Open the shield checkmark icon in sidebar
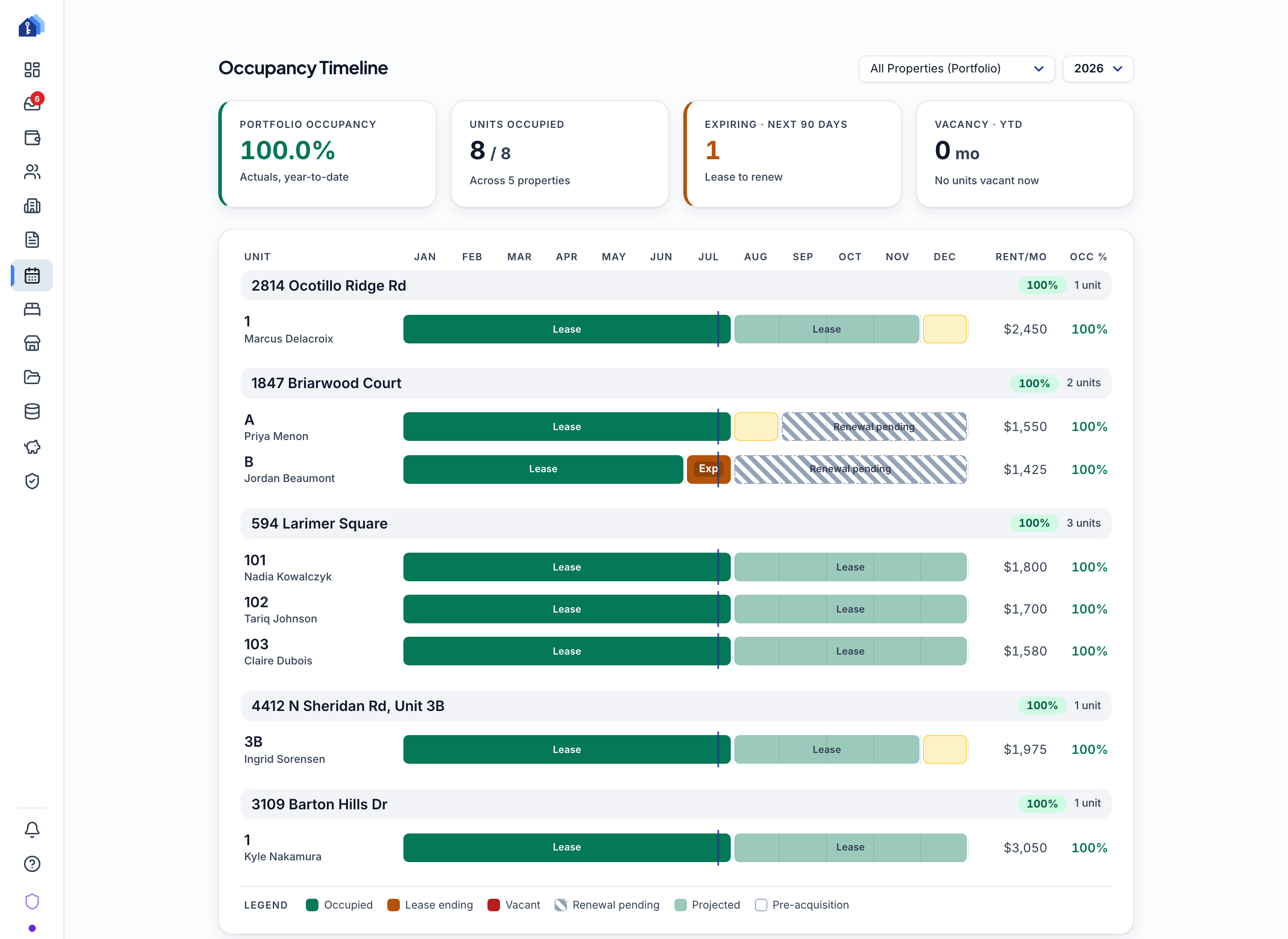1288x939 pixels. point(32,481)
